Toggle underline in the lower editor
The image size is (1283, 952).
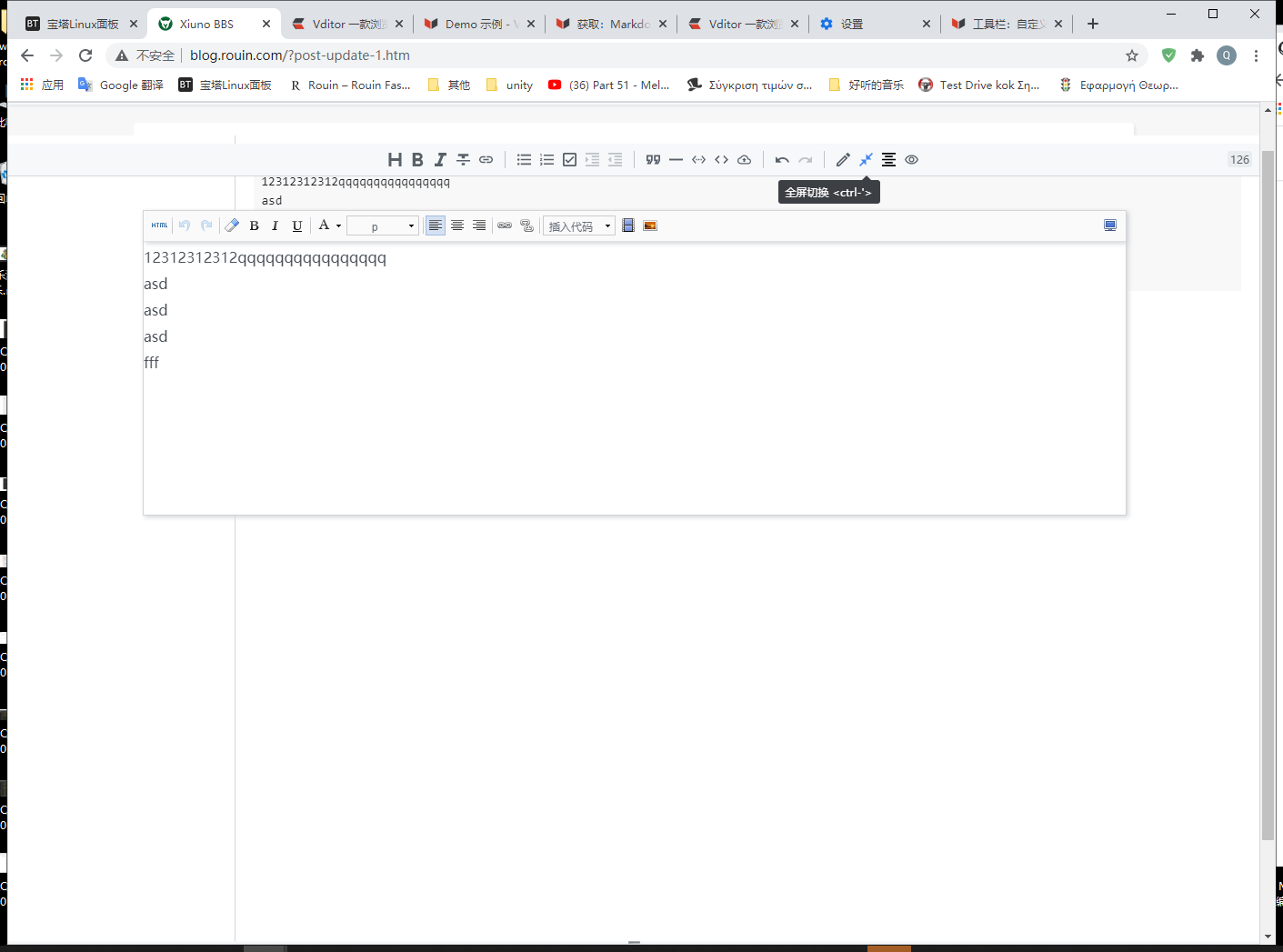[297, 225]
